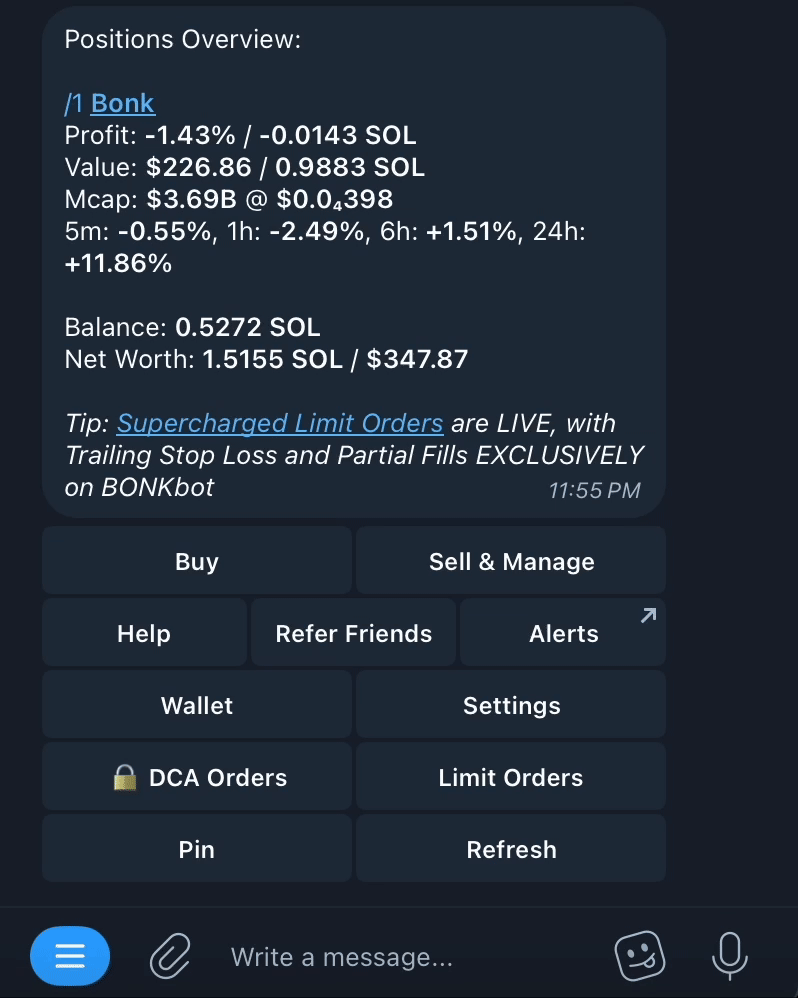Open Supercharged Limit Orders link

(280, 423)
